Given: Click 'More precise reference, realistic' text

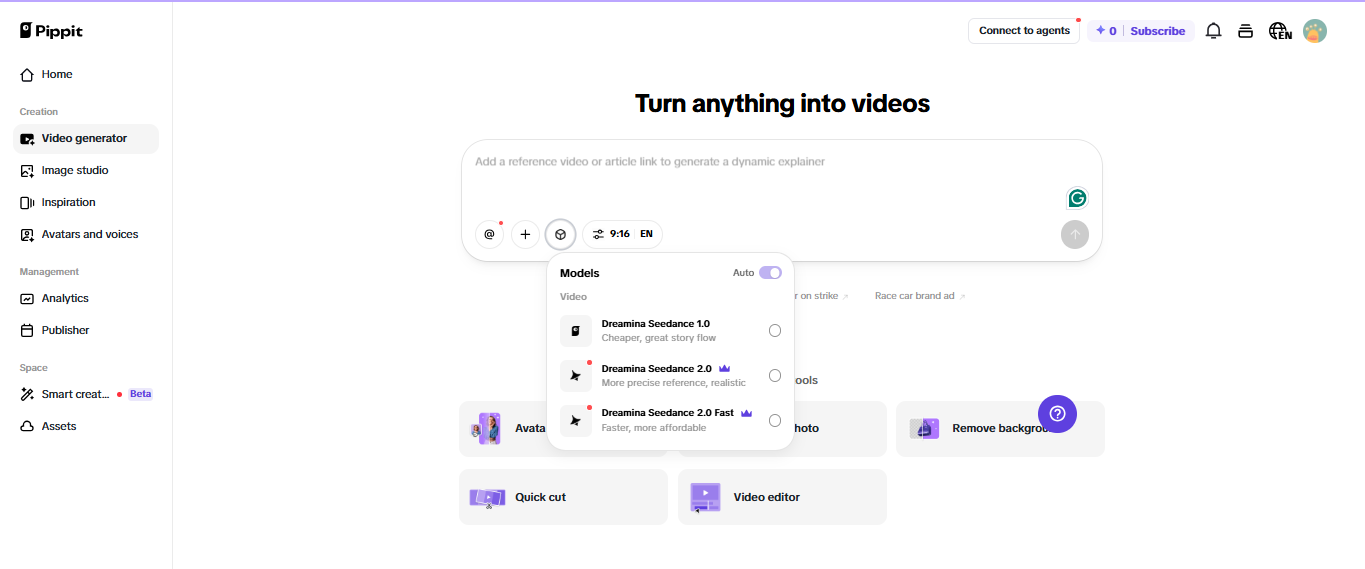Looking at the screenshot, I should (674, 383).
